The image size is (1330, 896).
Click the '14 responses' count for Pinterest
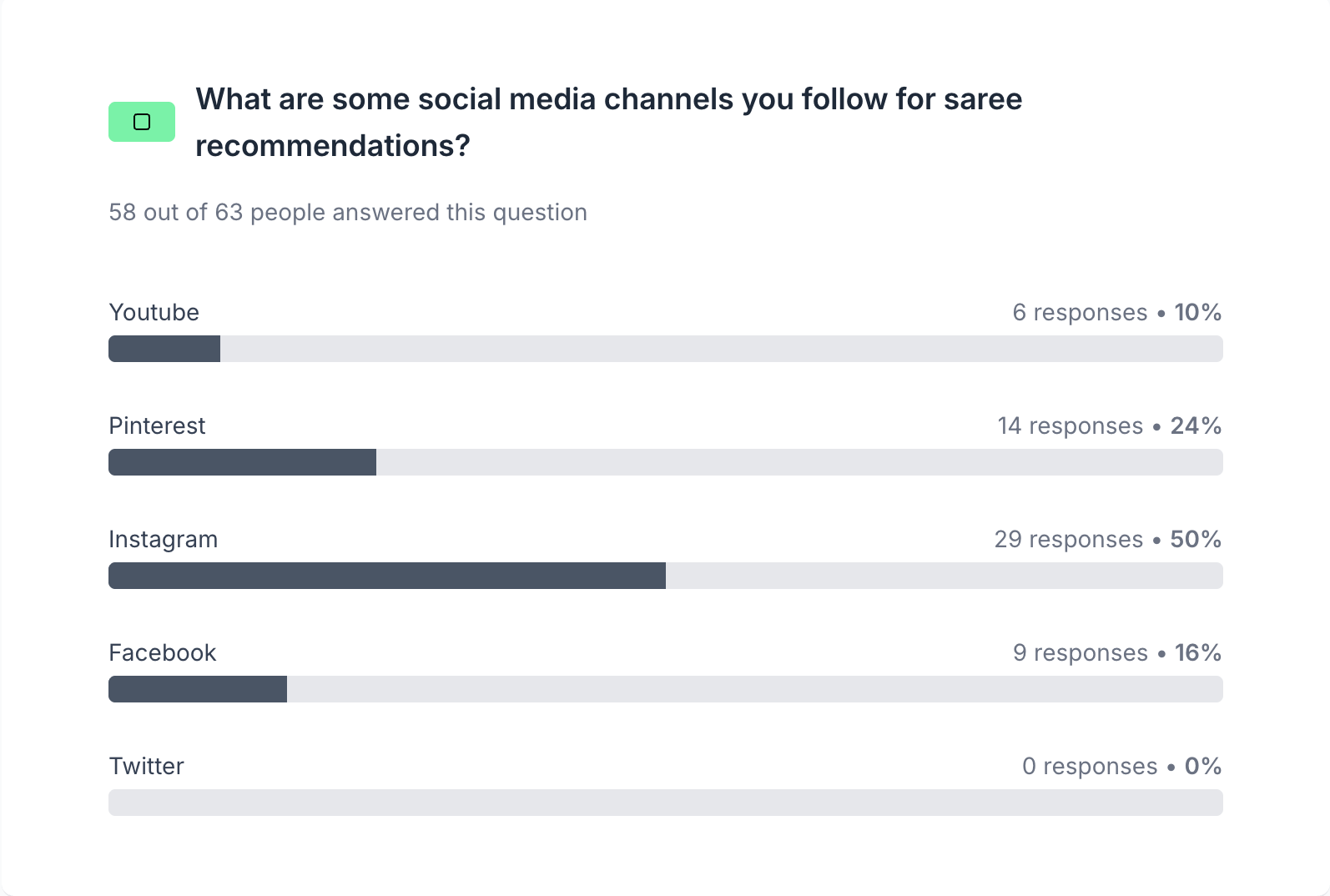pyautogui.click(x=1070, y=425)
